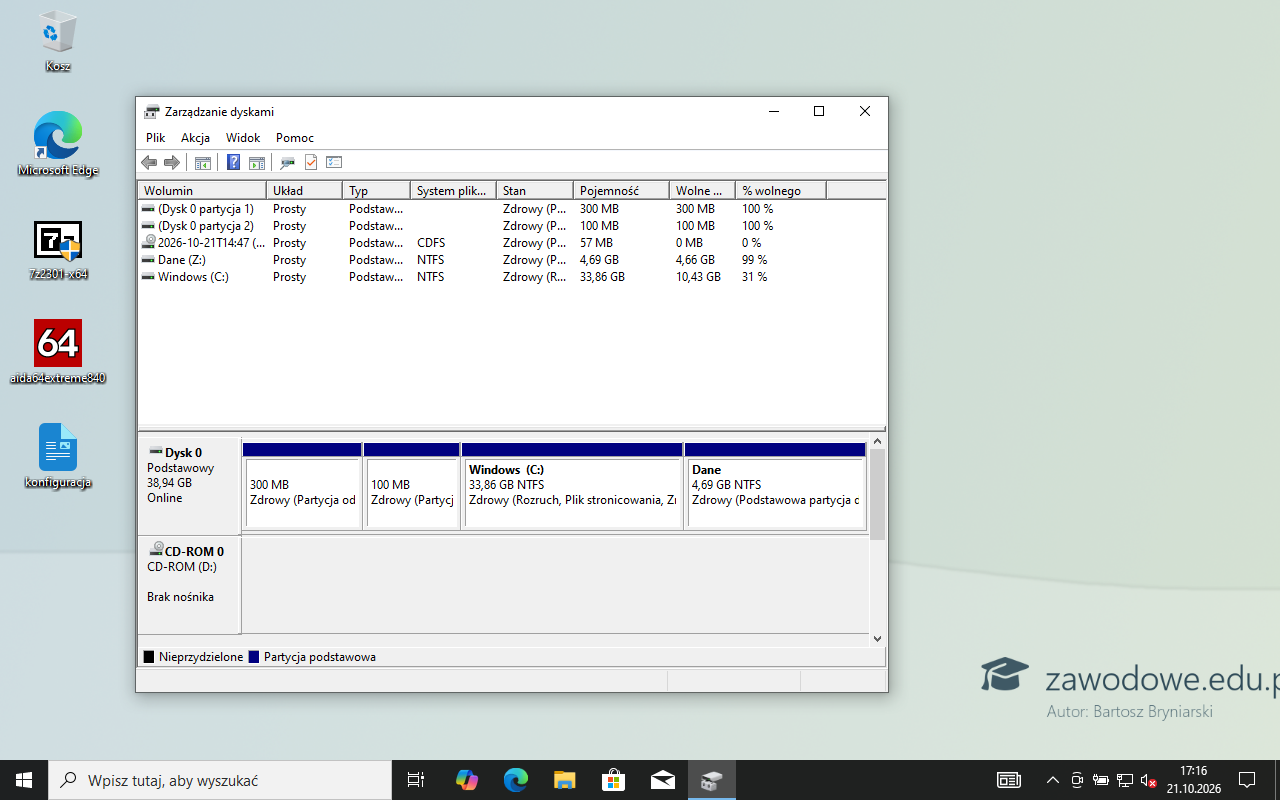Open the Akcja menu
The image size is (1280, 800).
pos(195,138)
